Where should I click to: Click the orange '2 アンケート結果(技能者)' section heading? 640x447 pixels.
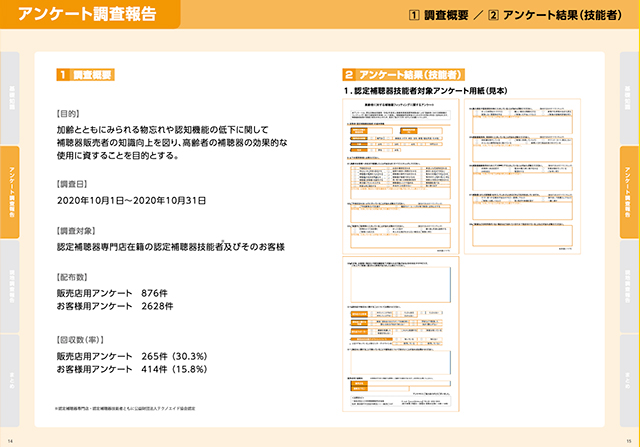[x=403, y=75]
